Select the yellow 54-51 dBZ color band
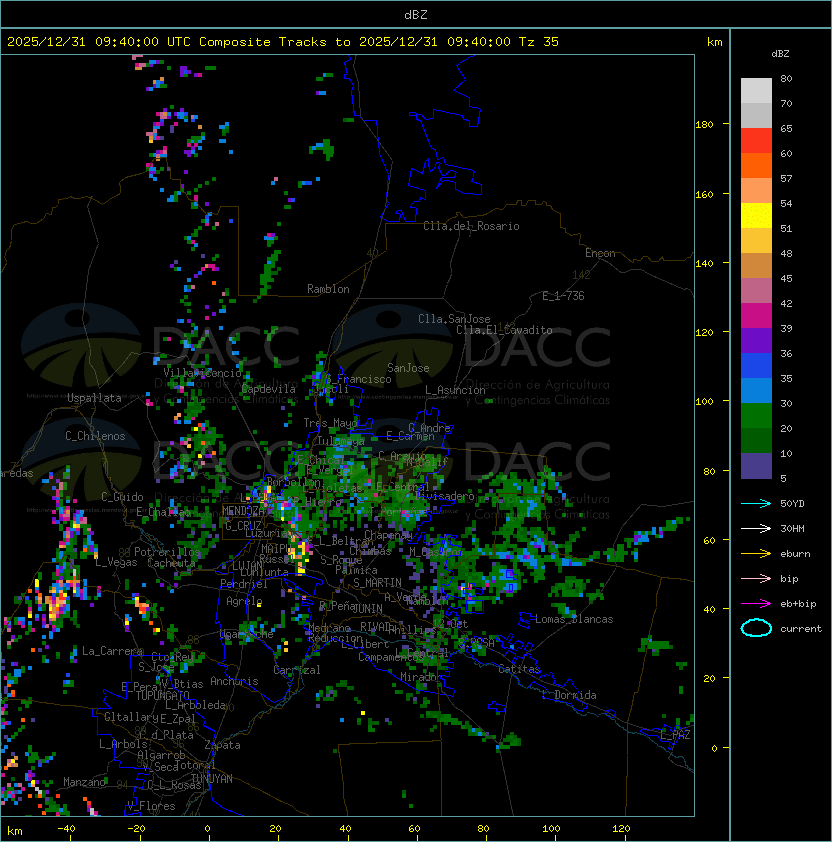Screen dimensions: 832x842 [756, 216]
